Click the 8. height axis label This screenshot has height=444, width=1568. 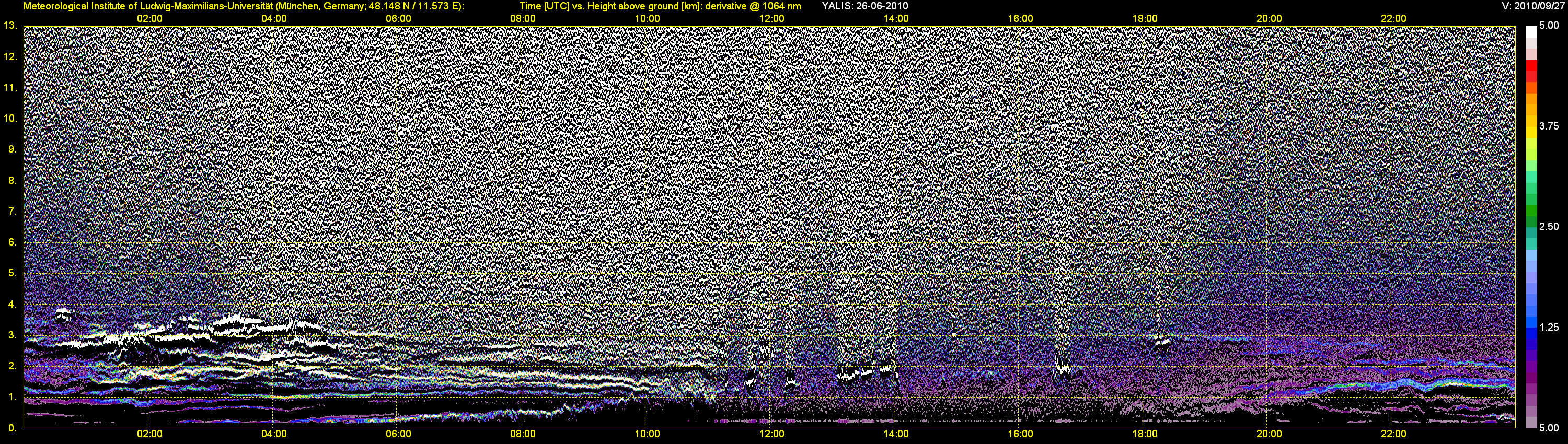click(12, 180)
